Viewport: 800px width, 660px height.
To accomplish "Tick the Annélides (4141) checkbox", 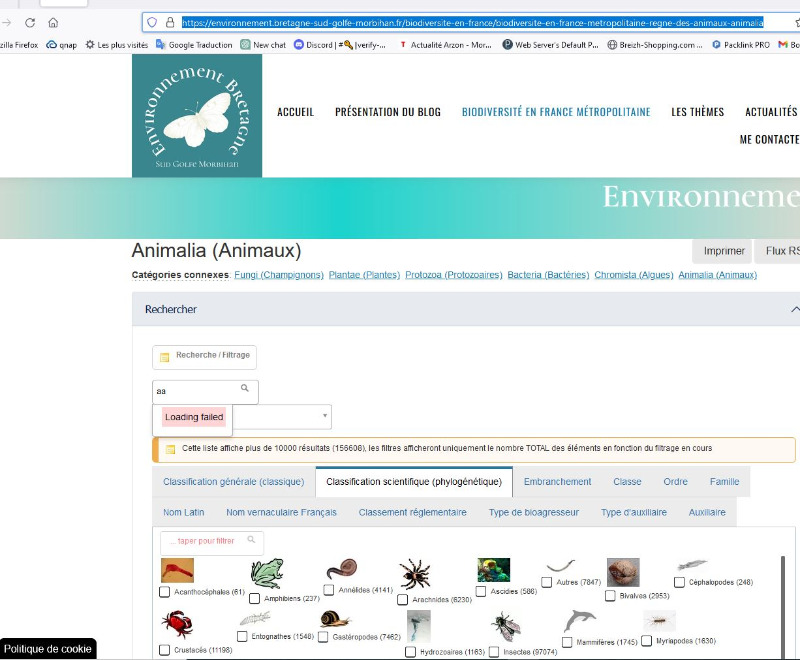I will click(x=329, y=590).
